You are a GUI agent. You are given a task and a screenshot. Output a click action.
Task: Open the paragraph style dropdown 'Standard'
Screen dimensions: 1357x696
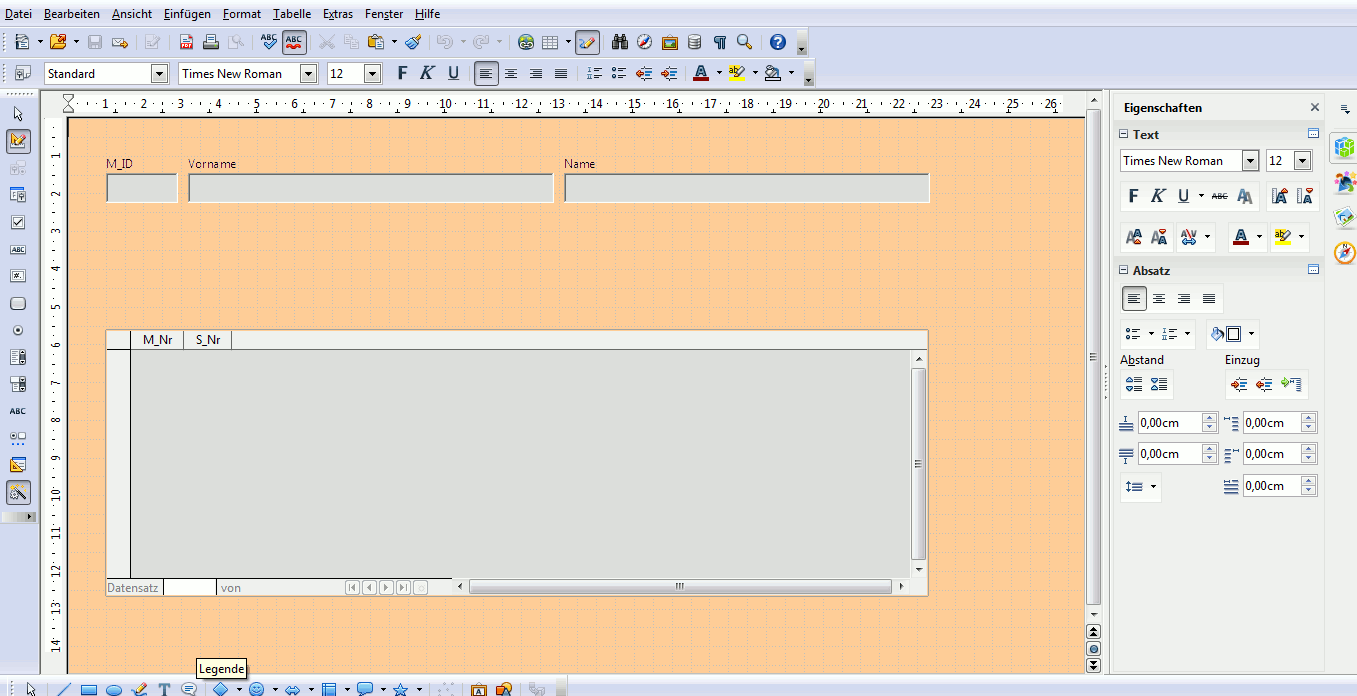[x=159, y=73]
